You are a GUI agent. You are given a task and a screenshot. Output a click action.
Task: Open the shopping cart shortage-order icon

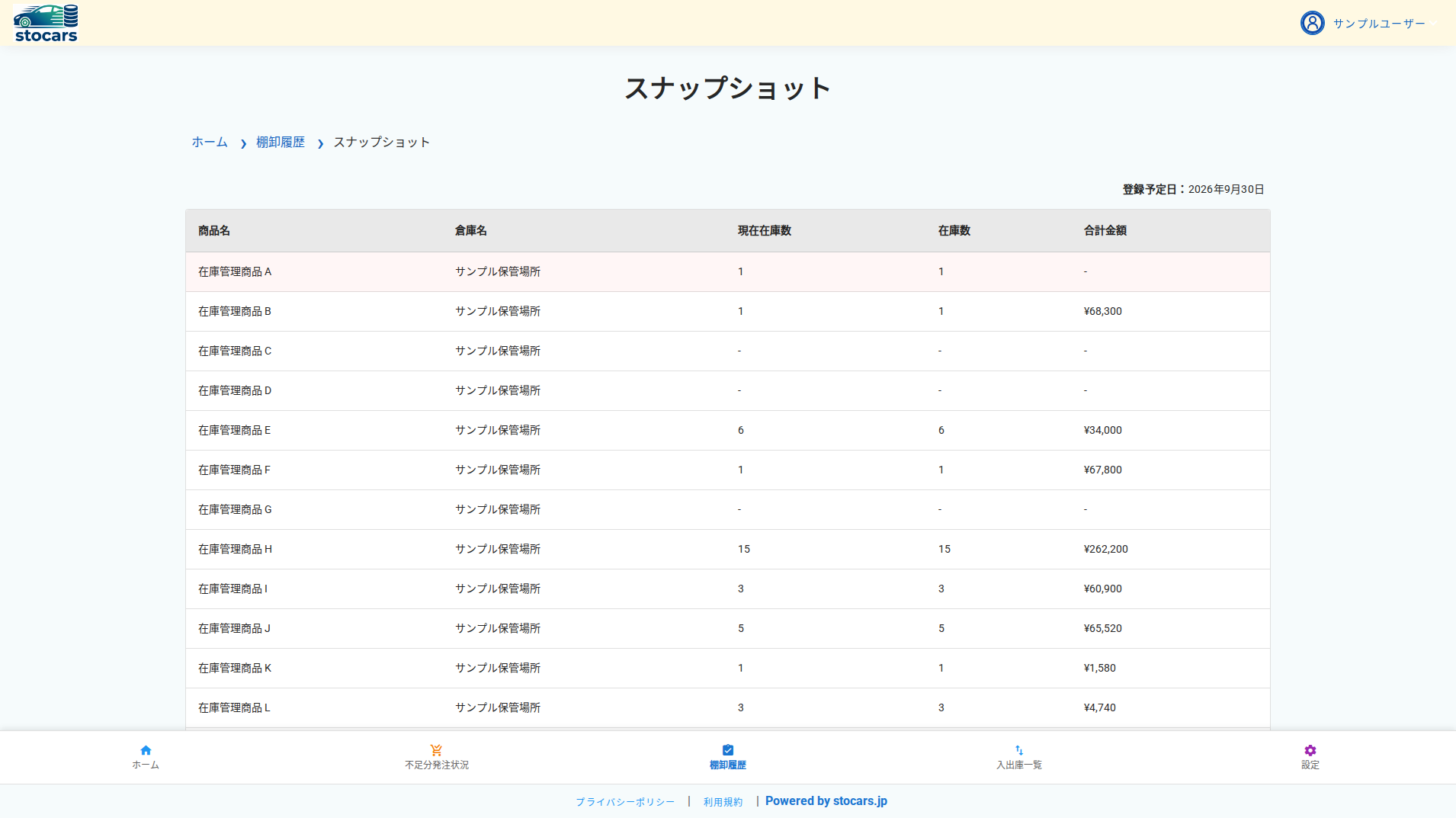[x=436, y=750]
